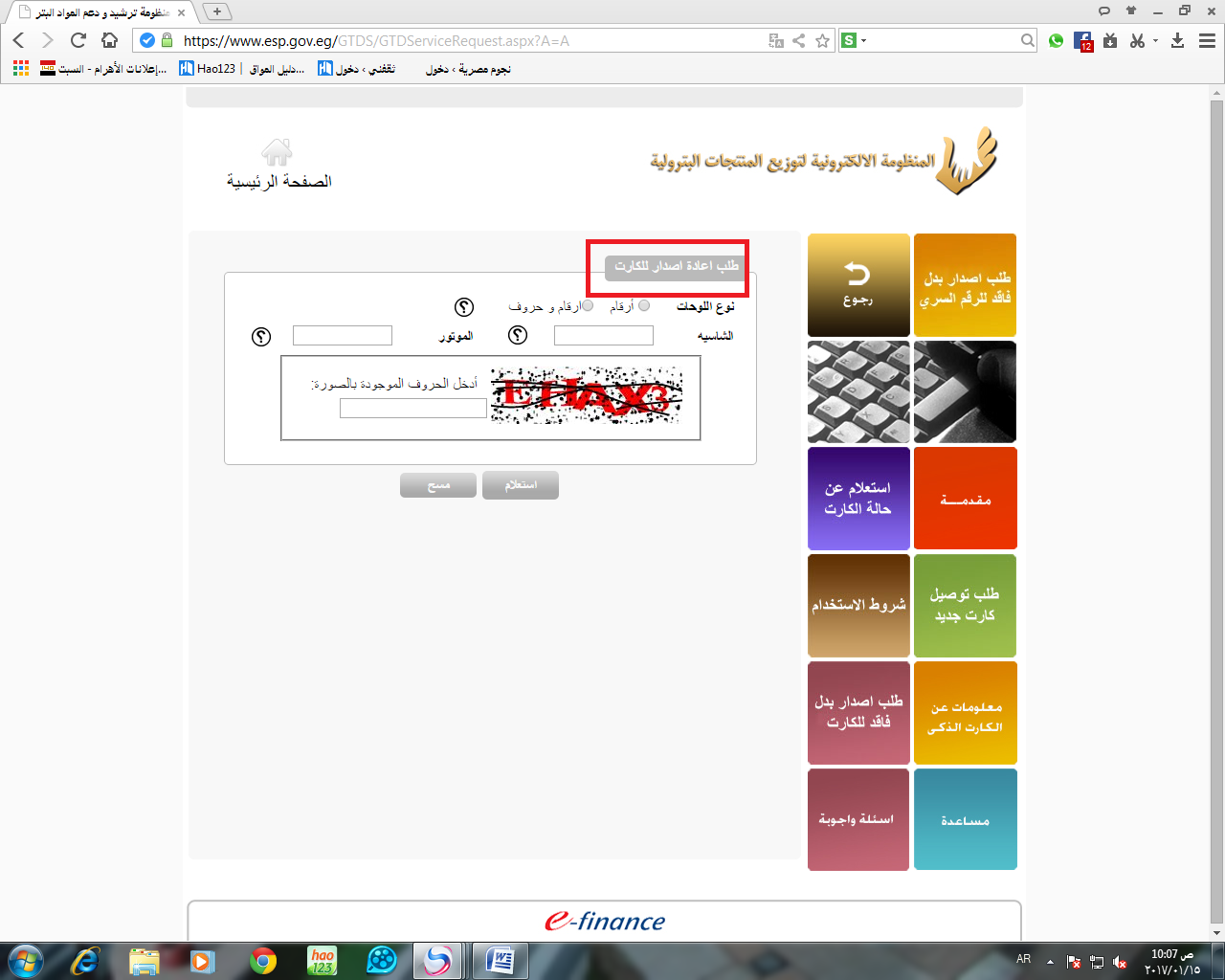Open the دليل العواق bookmark
Image resolution: width=1225 pixels, height=980 pixels.
click(x=278, y=69)
